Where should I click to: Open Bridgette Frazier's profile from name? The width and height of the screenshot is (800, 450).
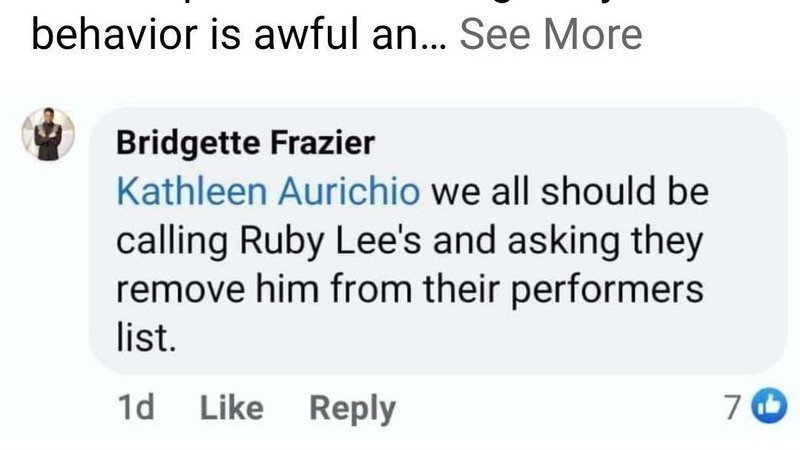point(245,143)
